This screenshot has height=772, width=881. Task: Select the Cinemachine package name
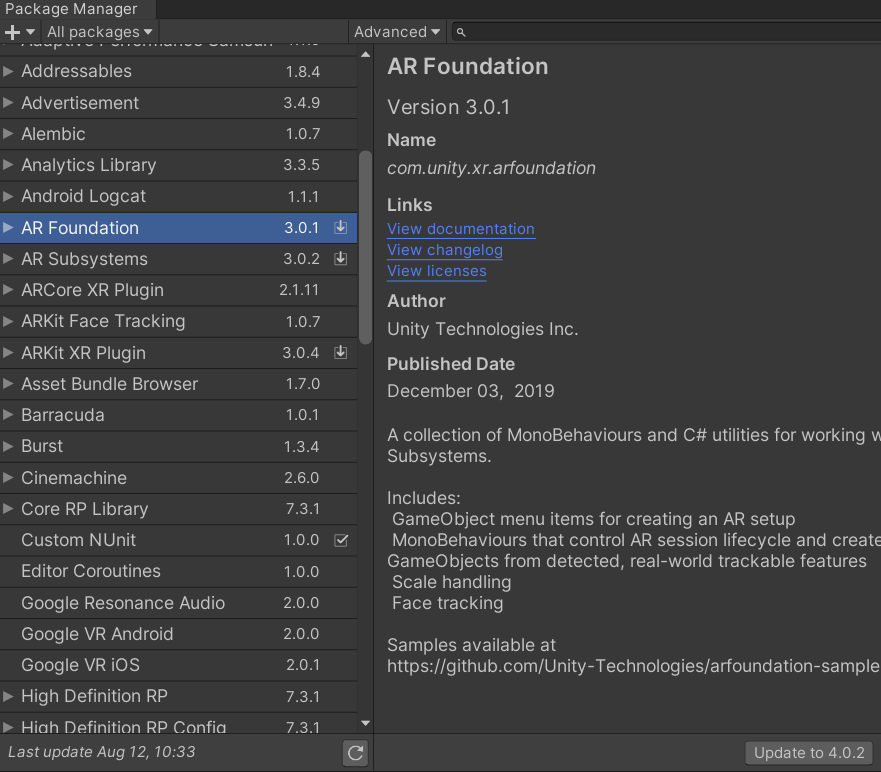coord(74,478)
